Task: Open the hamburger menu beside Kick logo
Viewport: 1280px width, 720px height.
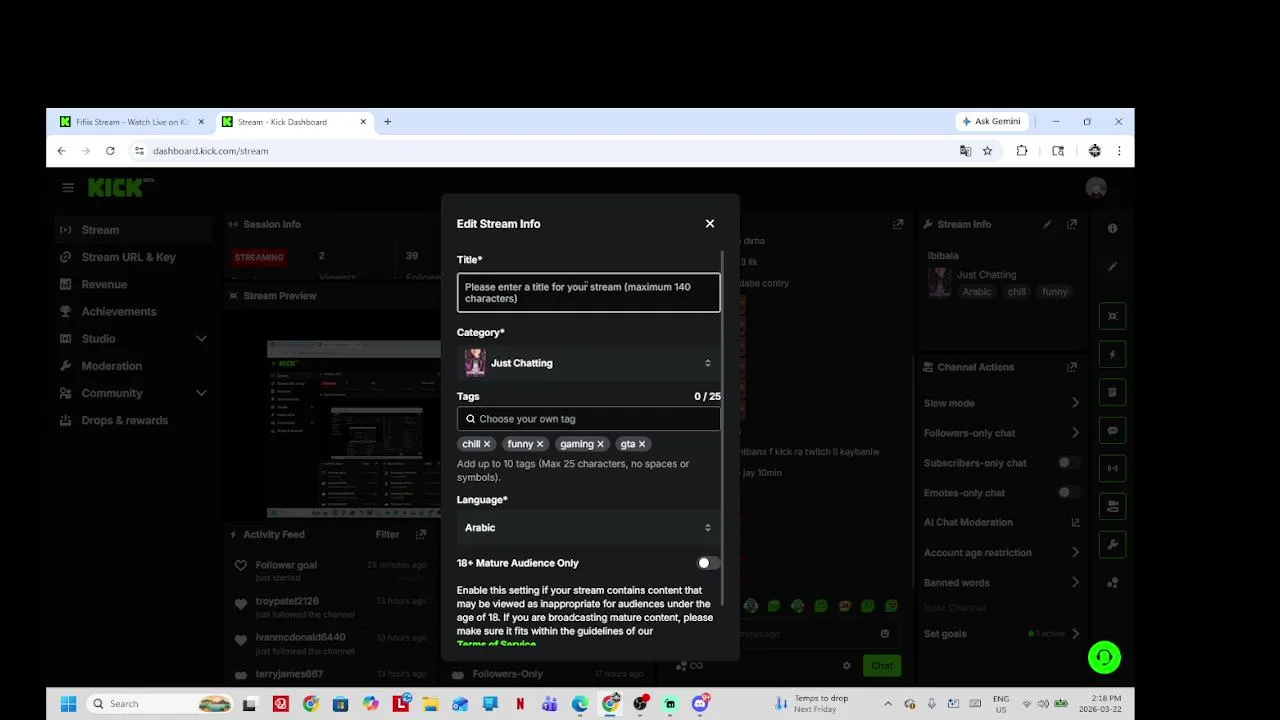Action: [68, 187]
